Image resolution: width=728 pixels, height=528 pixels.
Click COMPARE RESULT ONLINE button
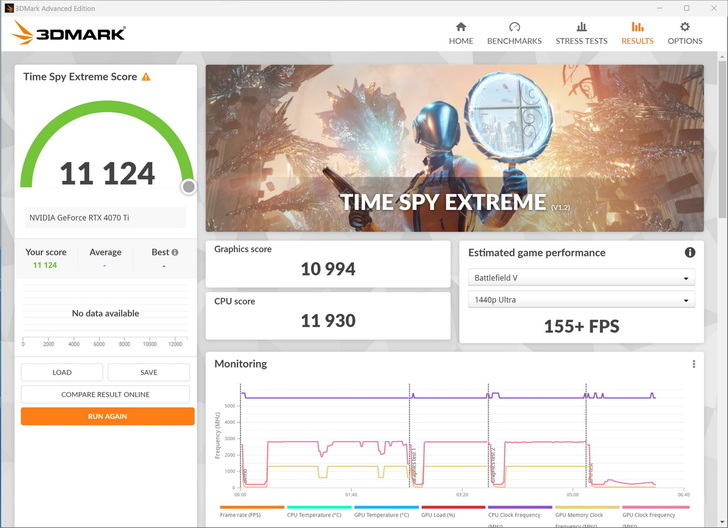point(105,394)
